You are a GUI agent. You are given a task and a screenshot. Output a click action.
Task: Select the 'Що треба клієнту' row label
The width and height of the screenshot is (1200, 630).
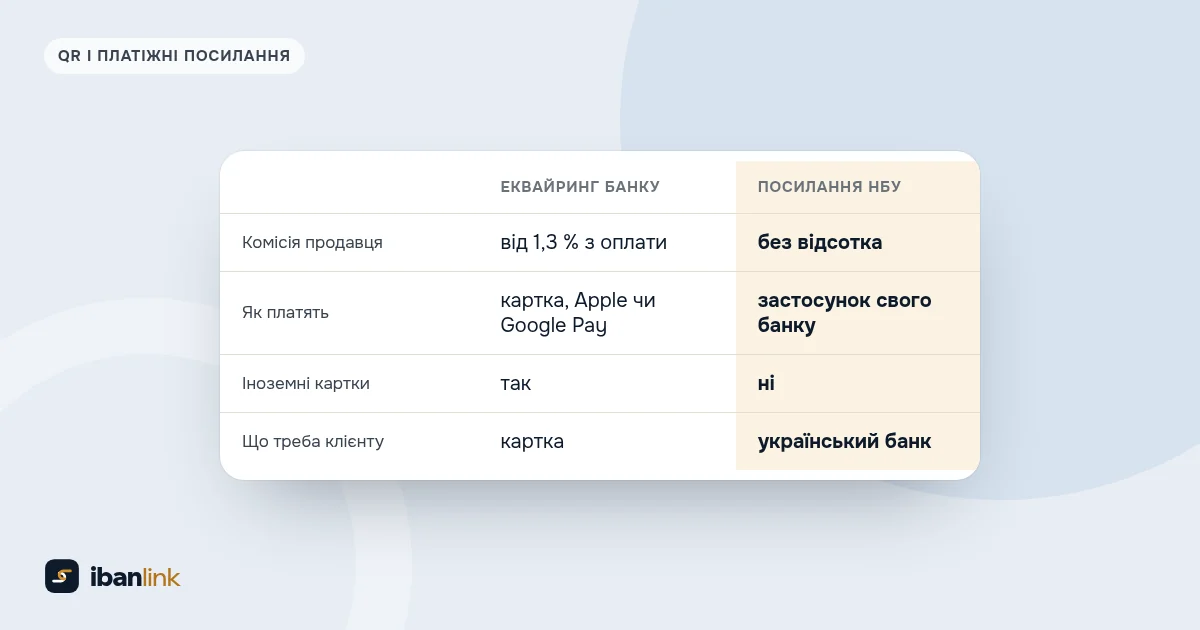[x=313, y=442]
